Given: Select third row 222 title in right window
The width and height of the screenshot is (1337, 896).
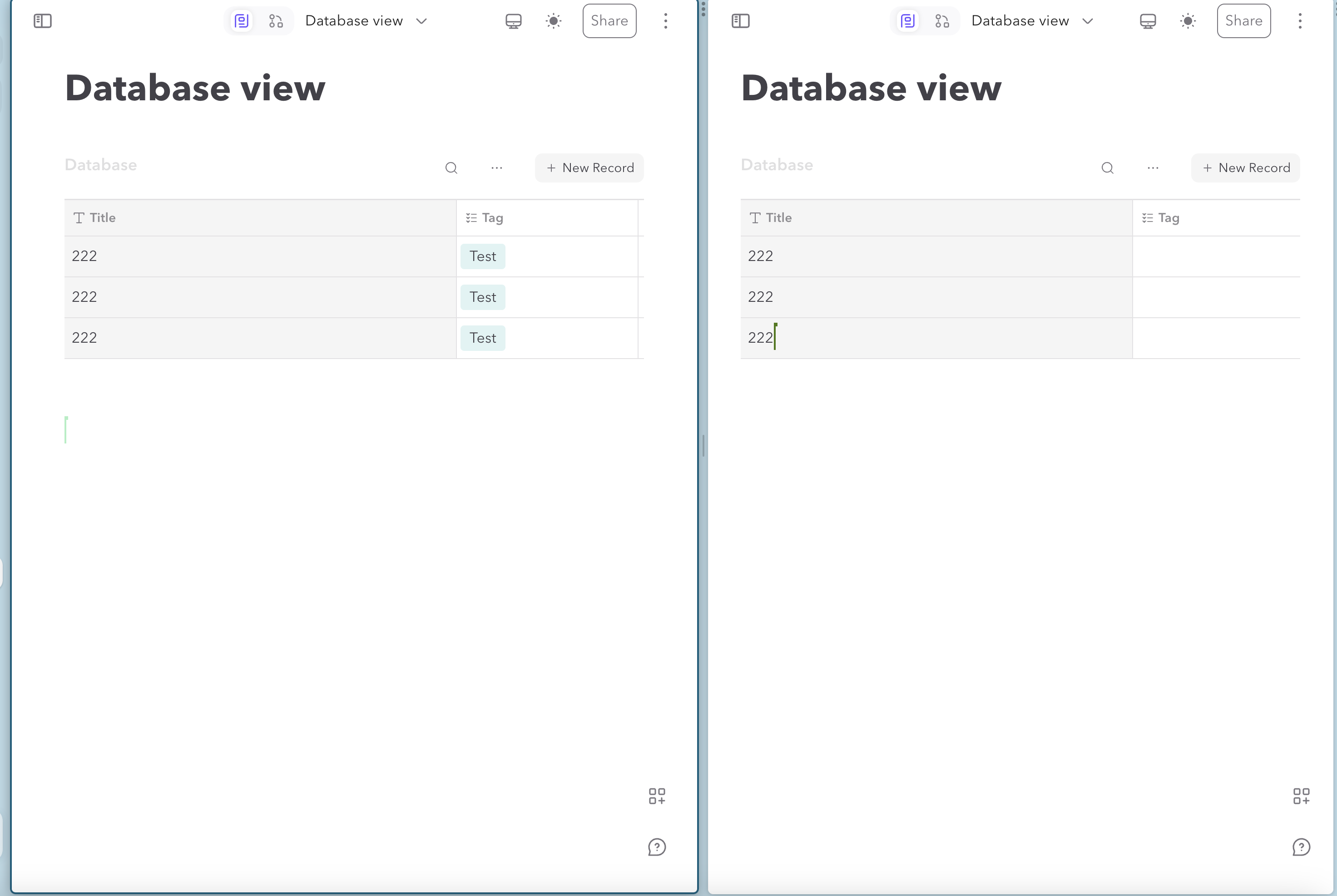Looking at the screenshot, I should [936, 338].
